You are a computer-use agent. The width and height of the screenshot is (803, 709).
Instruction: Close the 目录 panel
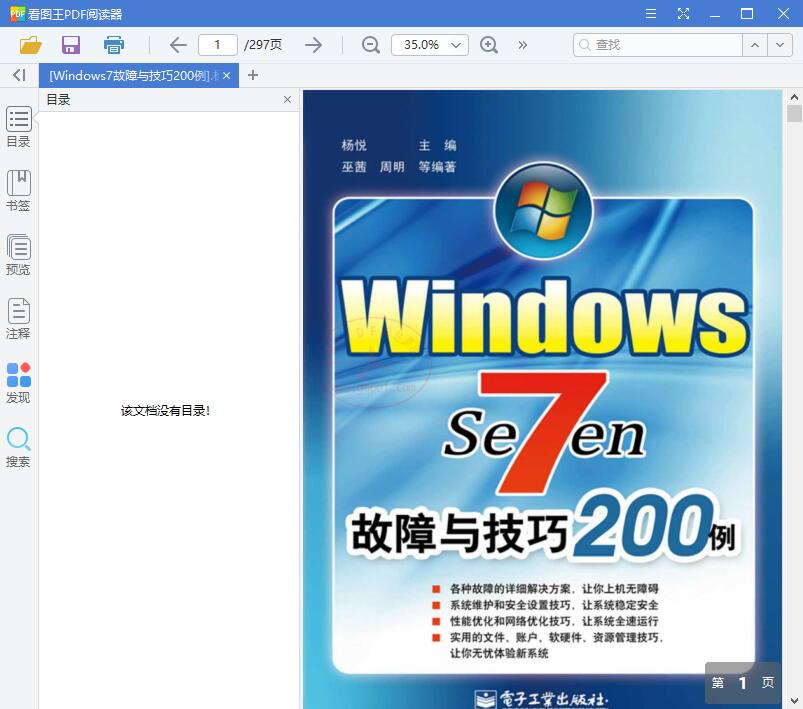[287, 99]
